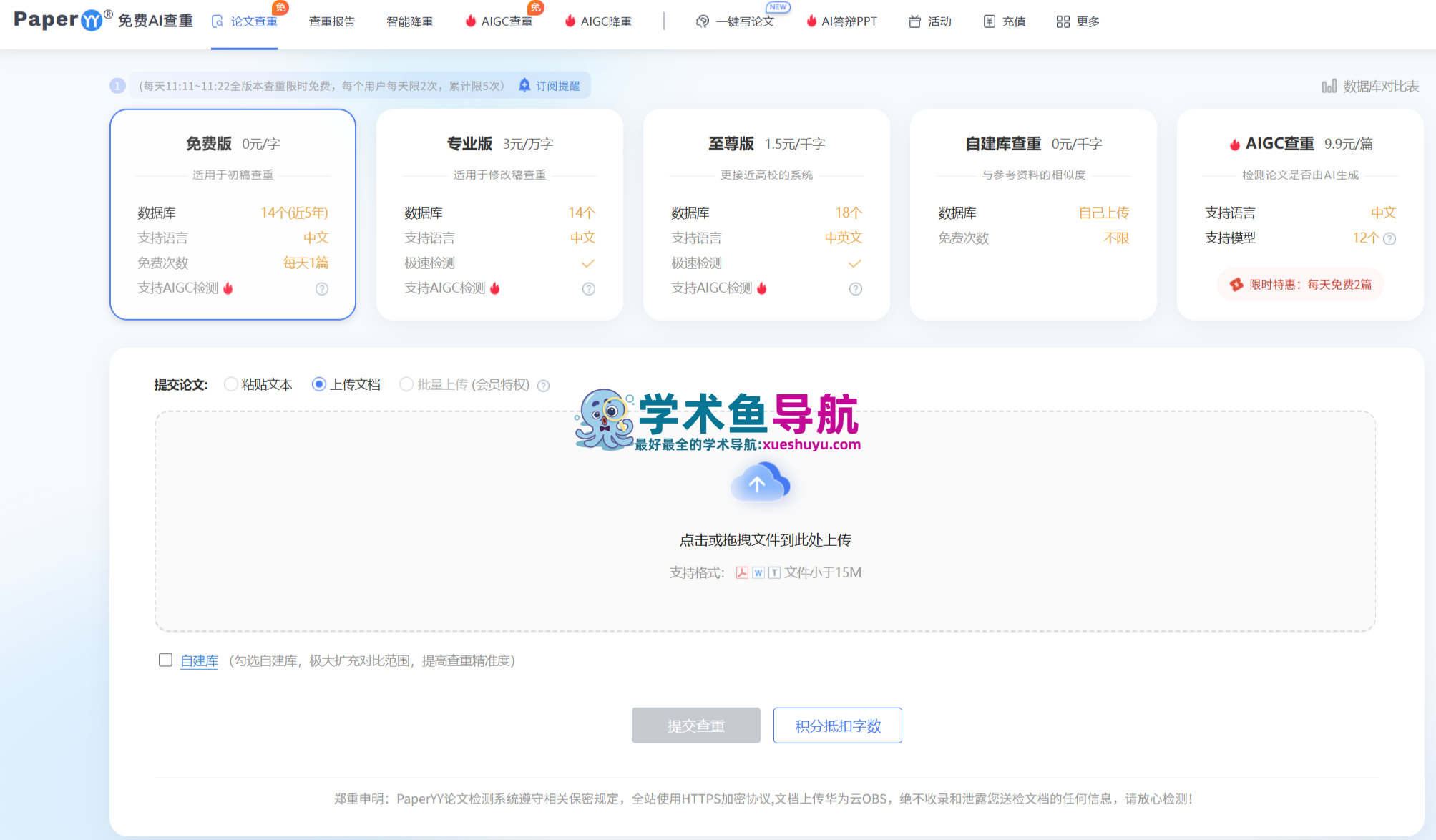Open 一键写论文 menu item
The width and height of the screenshot is (1436, 840).
(x=736, y=21)
